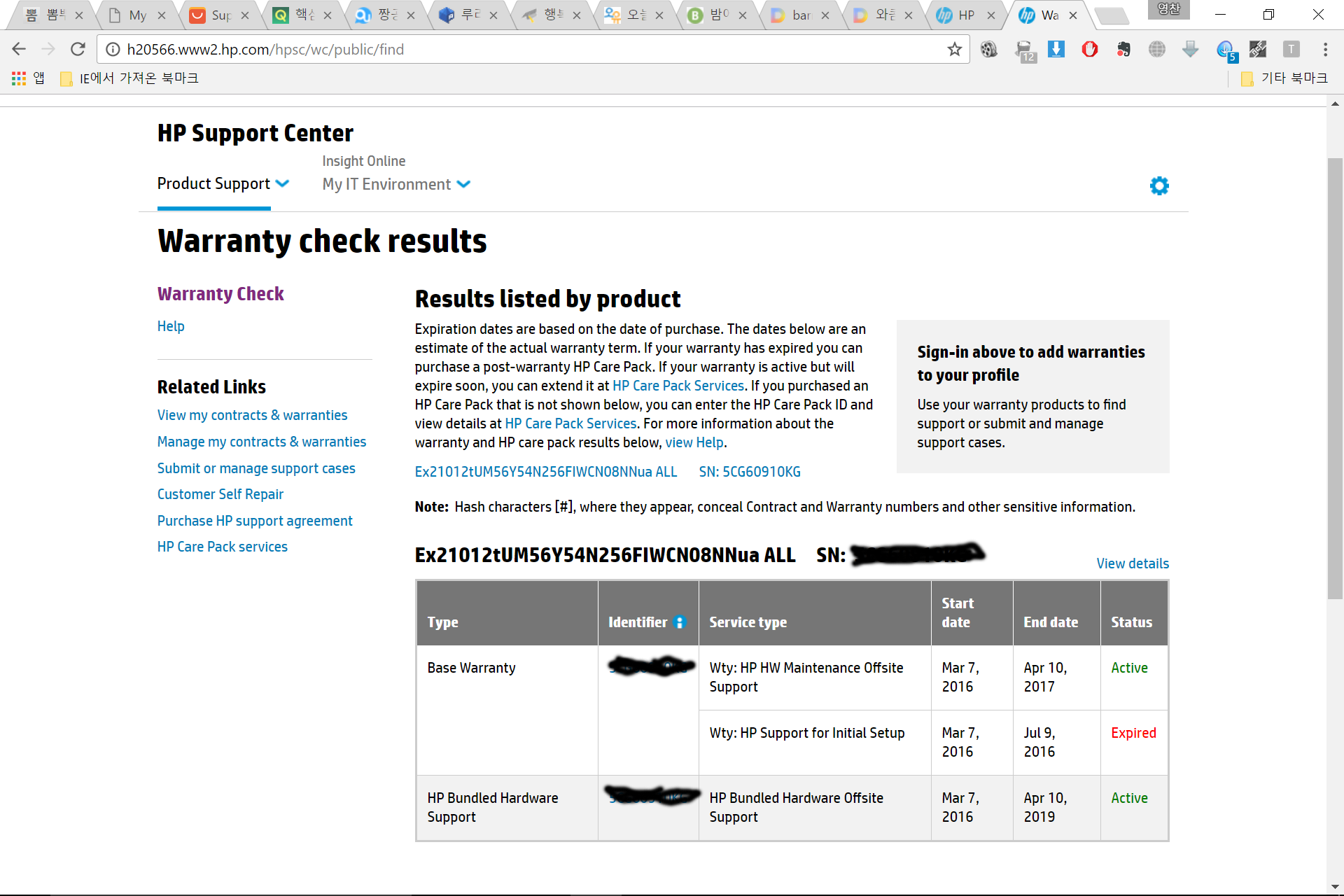Open the blue gear settings icon
Image resolution: width=1344 pixels, height=896 pixels.
pyautogui.click(x=1159, y=185)
